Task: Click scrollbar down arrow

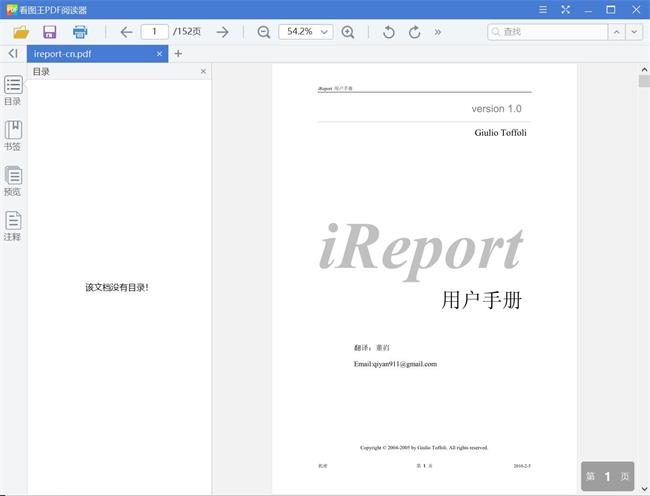Action: (x=644, y=489)
